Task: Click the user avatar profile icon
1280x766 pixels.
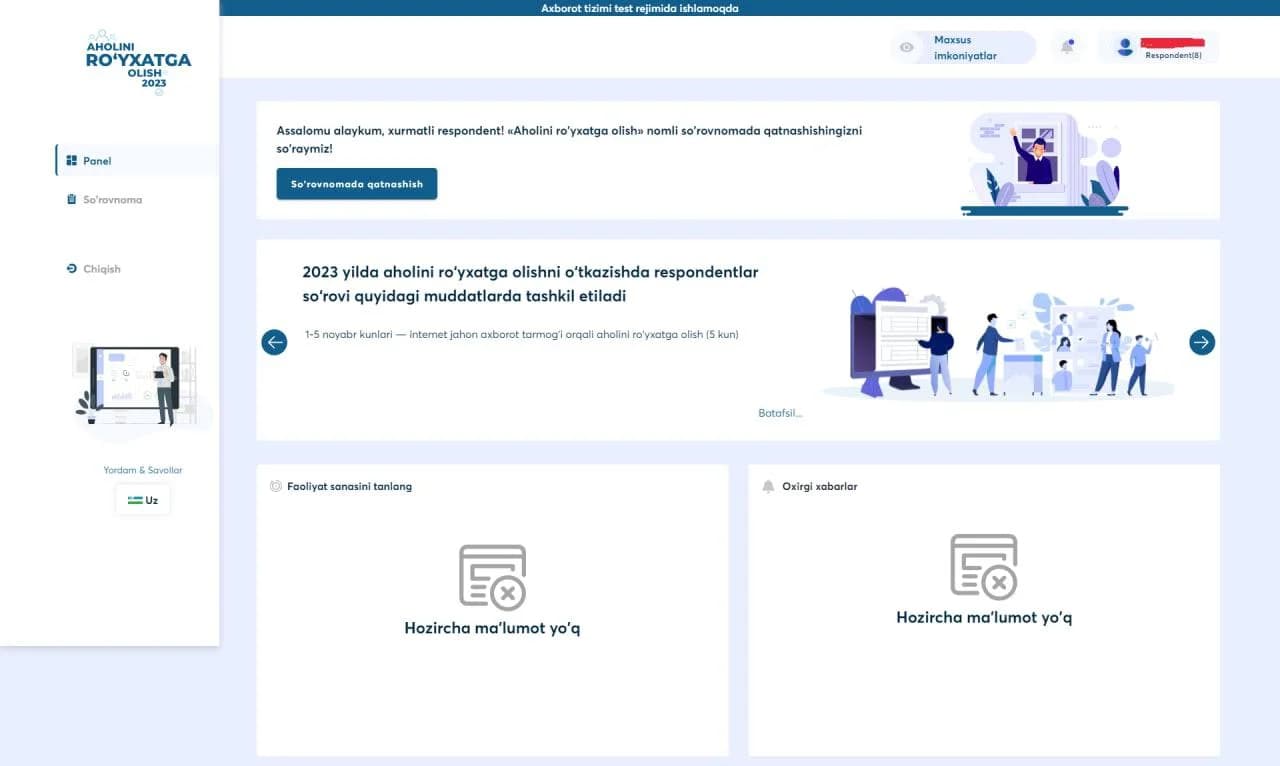Action: click(x=1125, y=47)
